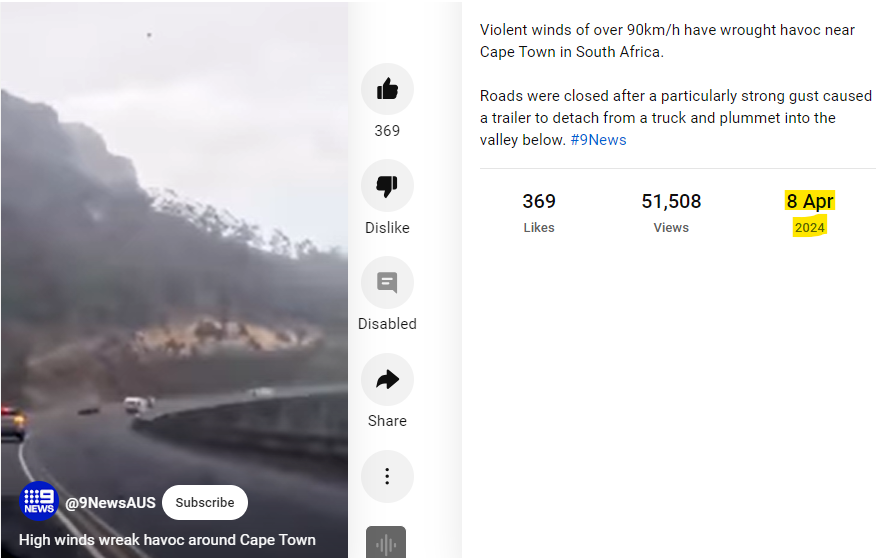The width and height of the screenshot is (880, 558).
Task: Open the @9NewsAUS channel name
Action: [111, 502]
